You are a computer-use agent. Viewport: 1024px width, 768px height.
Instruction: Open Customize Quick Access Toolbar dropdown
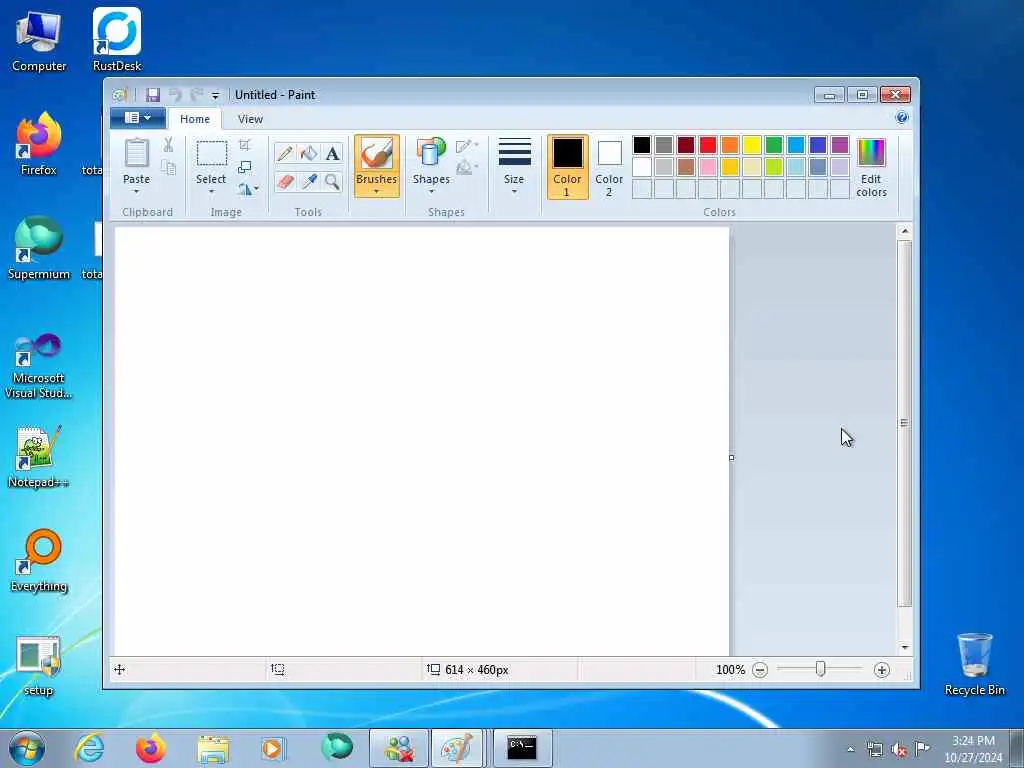pyautogui.click(x=216, y=96)
